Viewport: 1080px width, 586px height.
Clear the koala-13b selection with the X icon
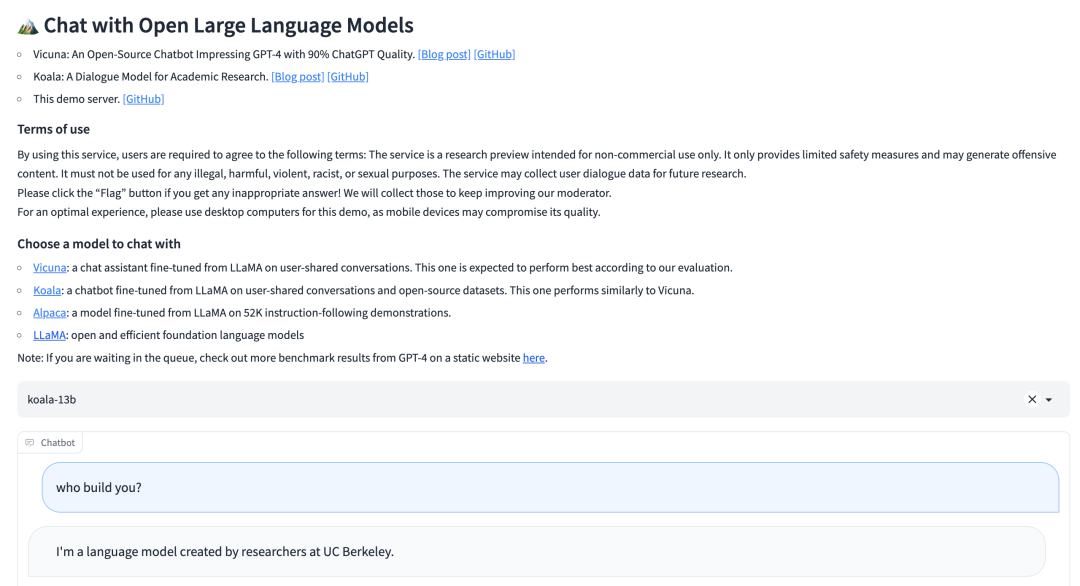tap(1032, 400)
